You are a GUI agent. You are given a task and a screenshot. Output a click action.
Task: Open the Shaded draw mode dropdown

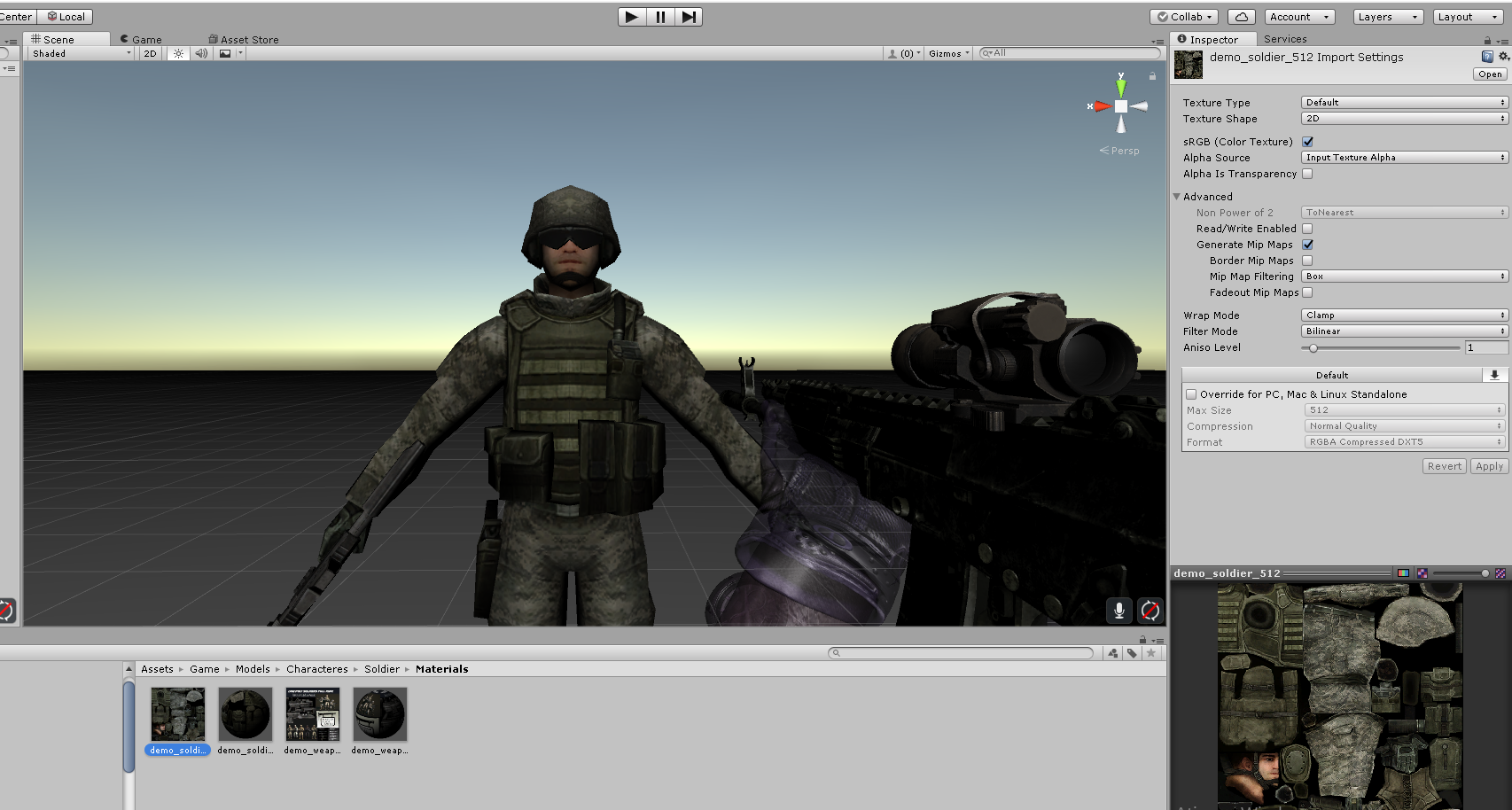click(82, 53)
